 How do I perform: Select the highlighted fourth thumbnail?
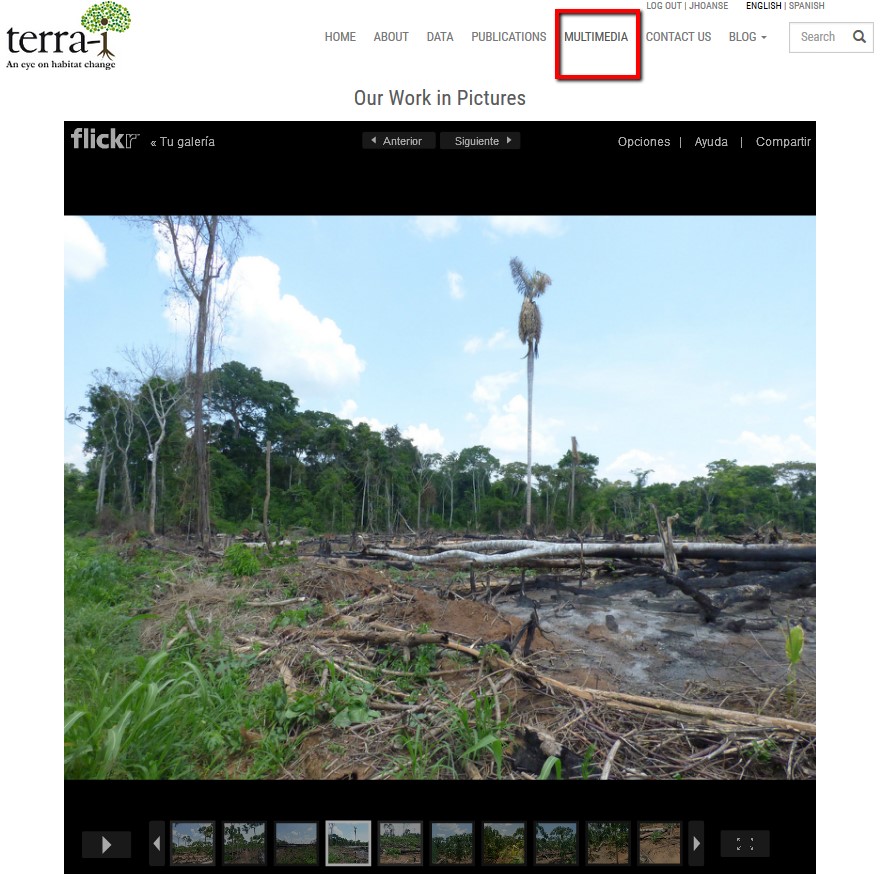[348, 843]
